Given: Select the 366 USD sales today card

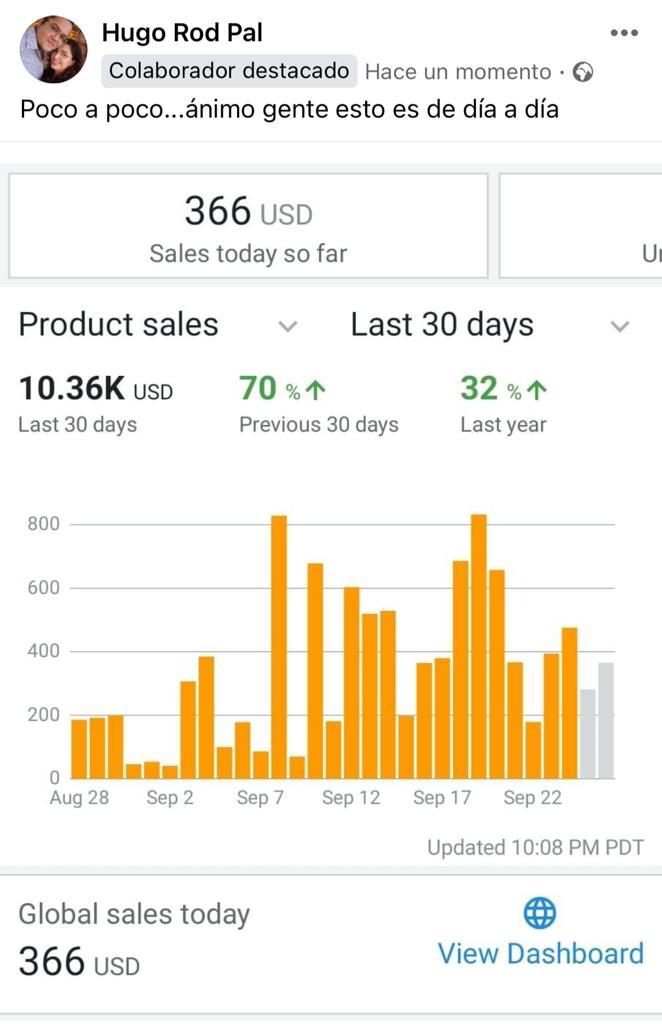Looking at the screenshot, I should (x=248, y=225).
